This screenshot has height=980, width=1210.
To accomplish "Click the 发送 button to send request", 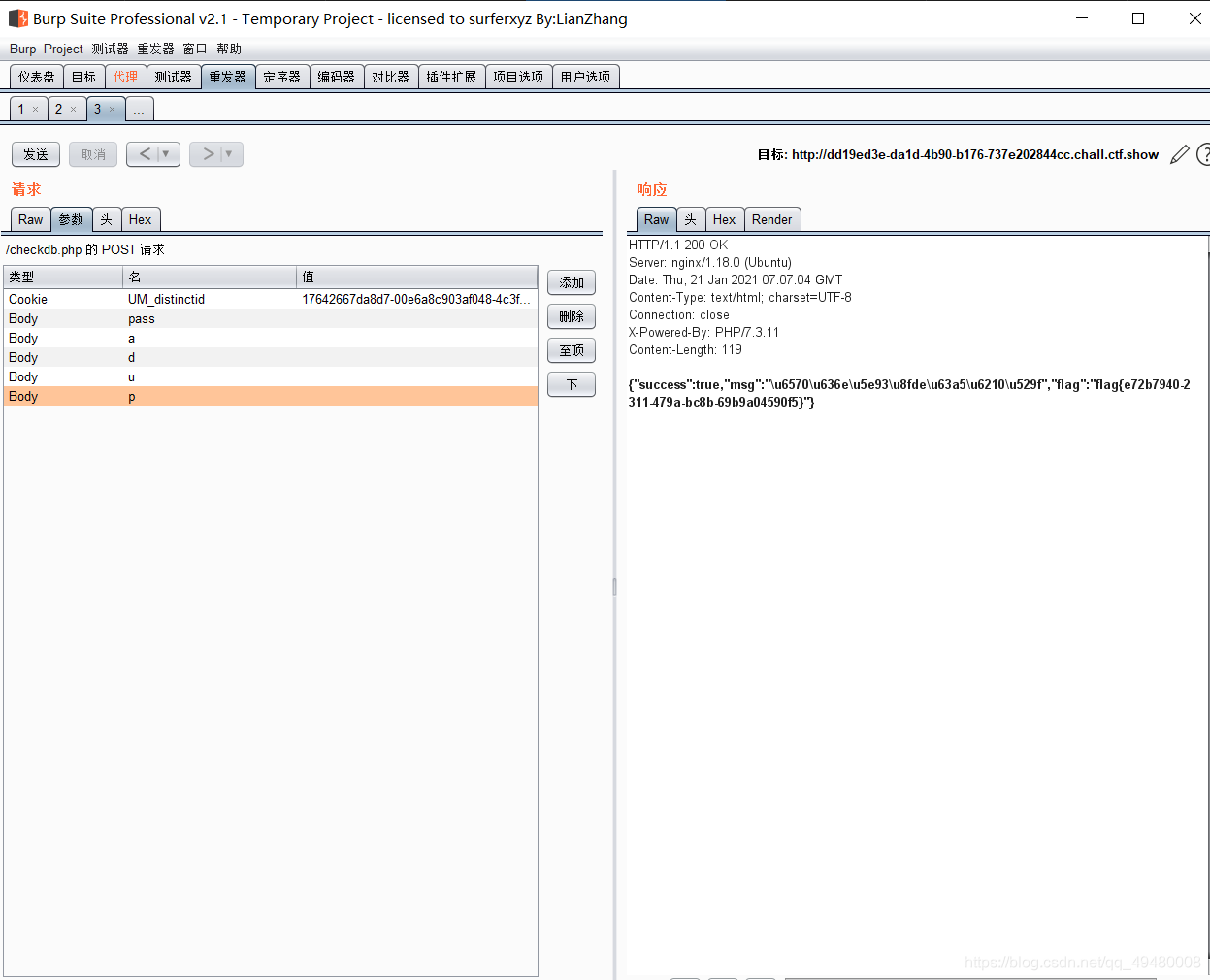I will (36, 154).
